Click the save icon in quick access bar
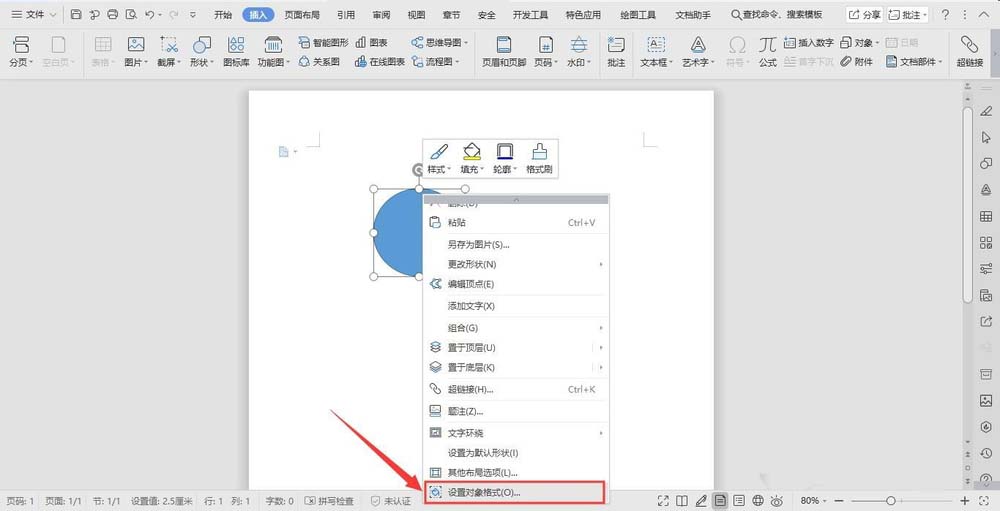This screenshot has width=1000, height=511. (76, 14)
